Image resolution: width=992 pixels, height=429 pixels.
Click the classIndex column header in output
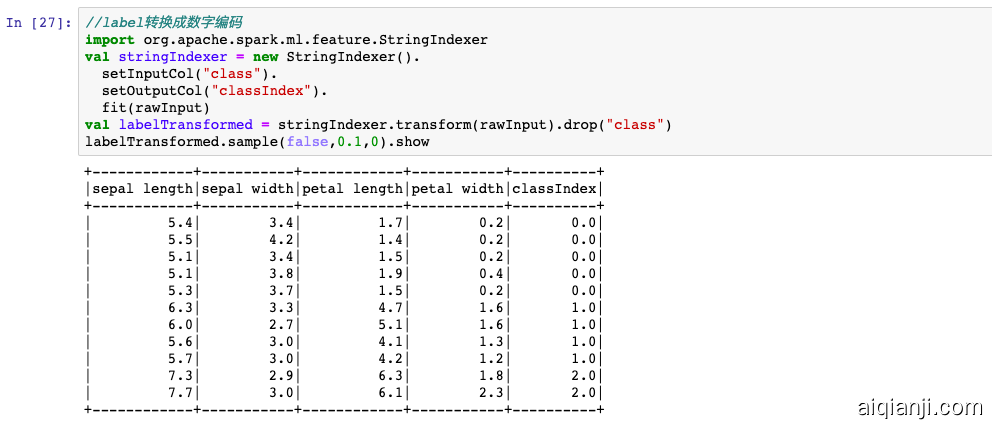(x=555, y=188)
